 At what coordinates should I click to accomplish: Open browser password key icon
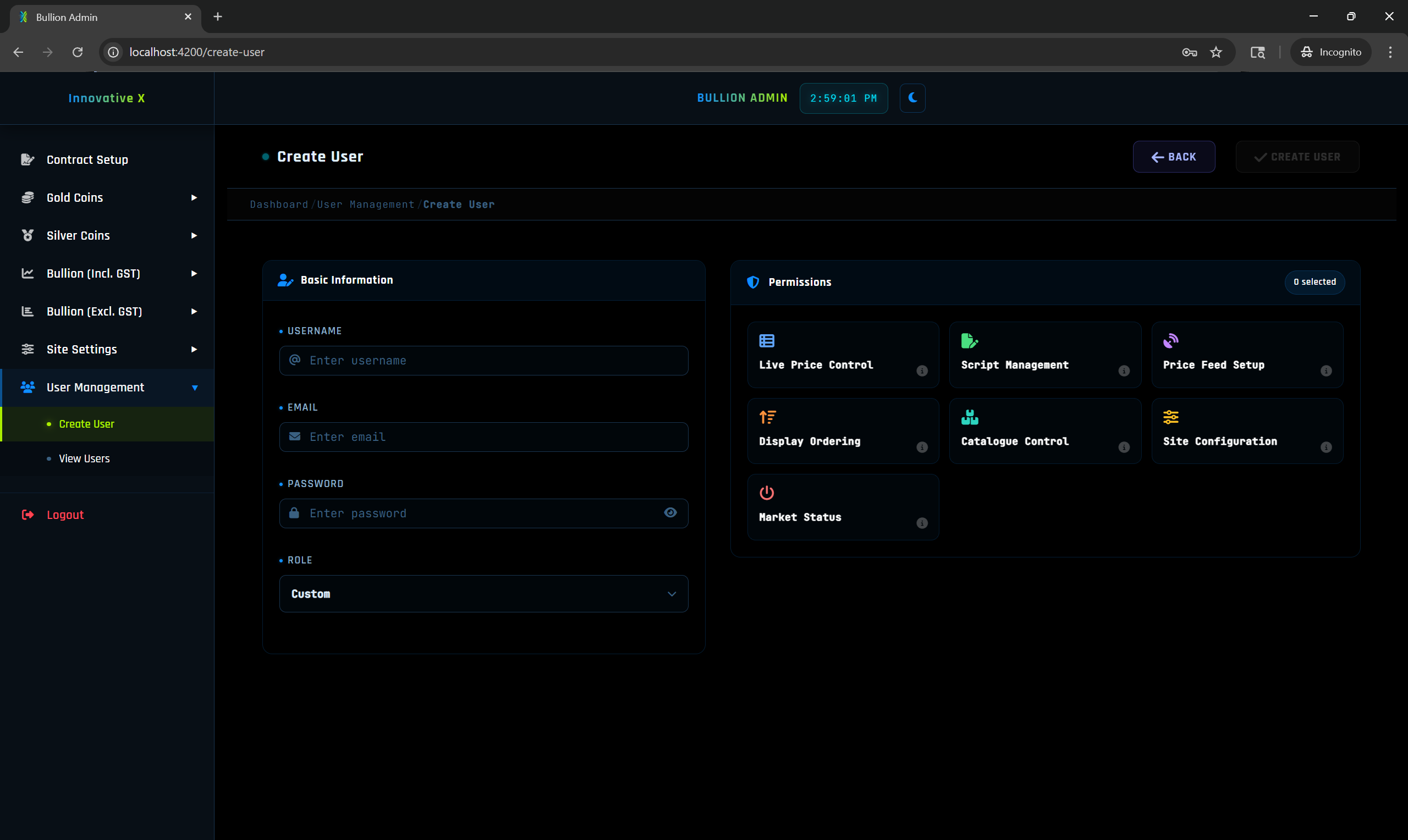tap(1189, 52)
